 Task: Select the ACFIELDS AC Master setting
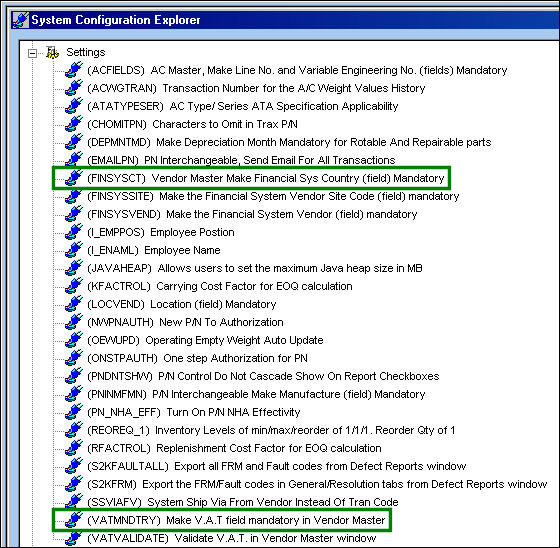point(297,70)
